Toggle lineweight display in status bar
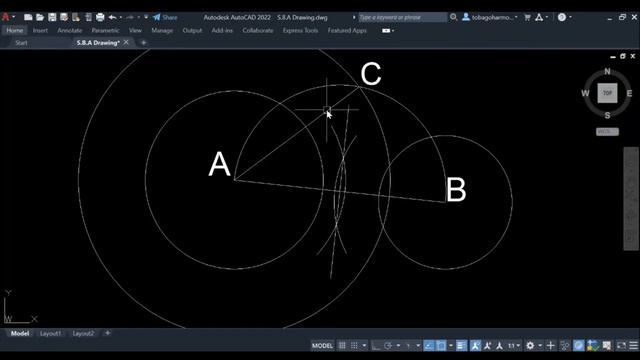 coord(461,346)
